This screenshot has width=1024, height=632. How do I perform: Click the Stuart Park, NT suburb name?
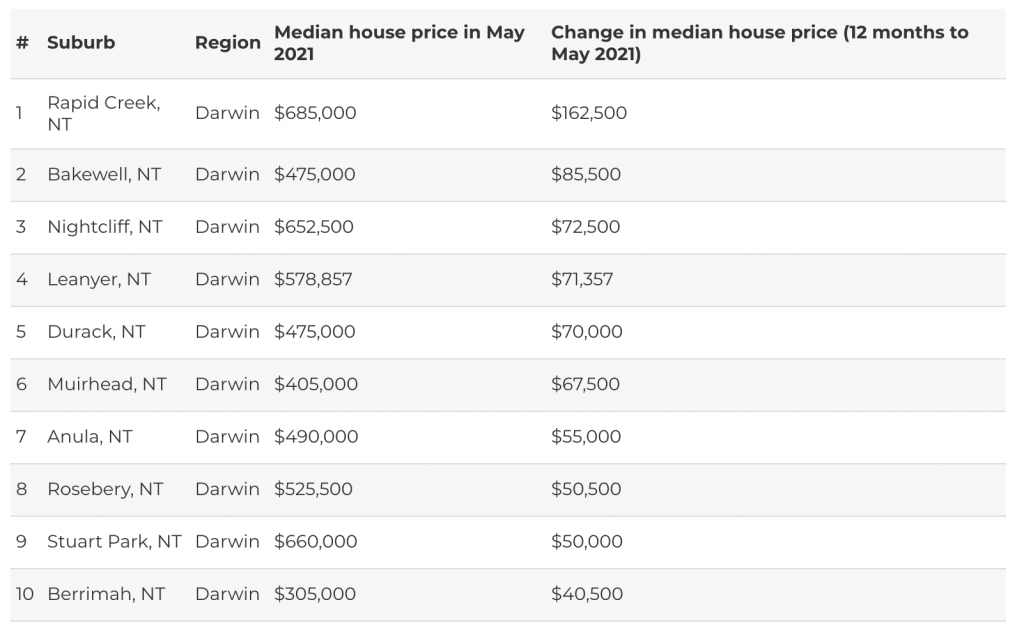click(x=114, y=541)
